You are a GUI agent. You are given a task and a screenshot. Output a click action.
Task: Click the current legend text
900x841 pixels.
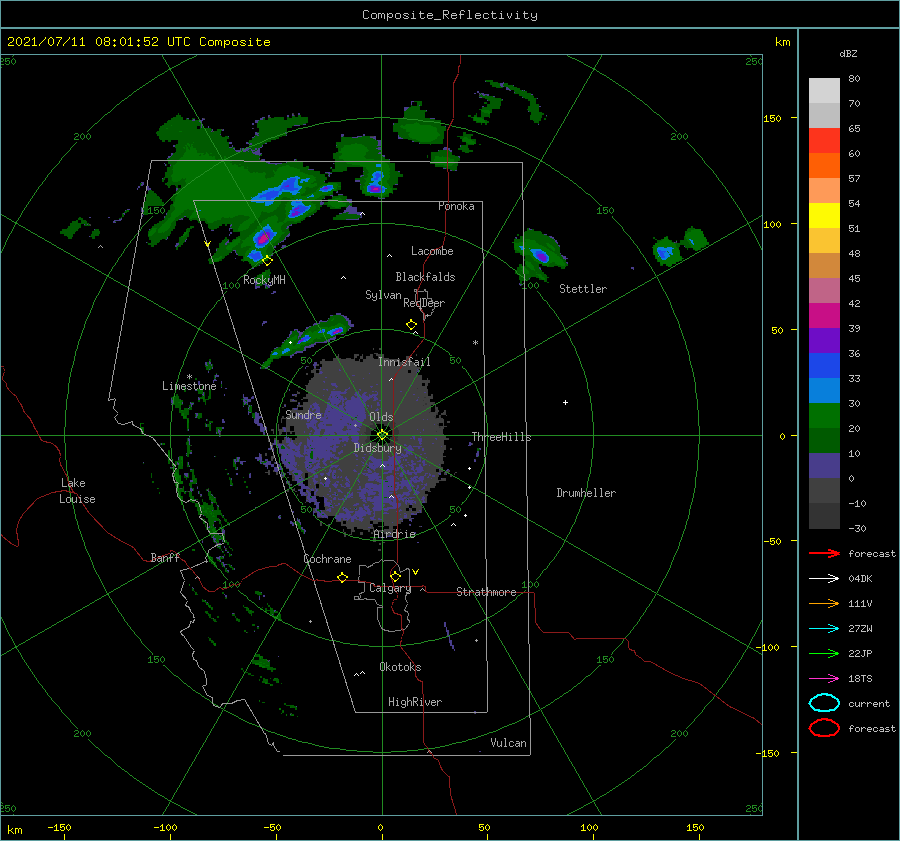pos(869,703)
